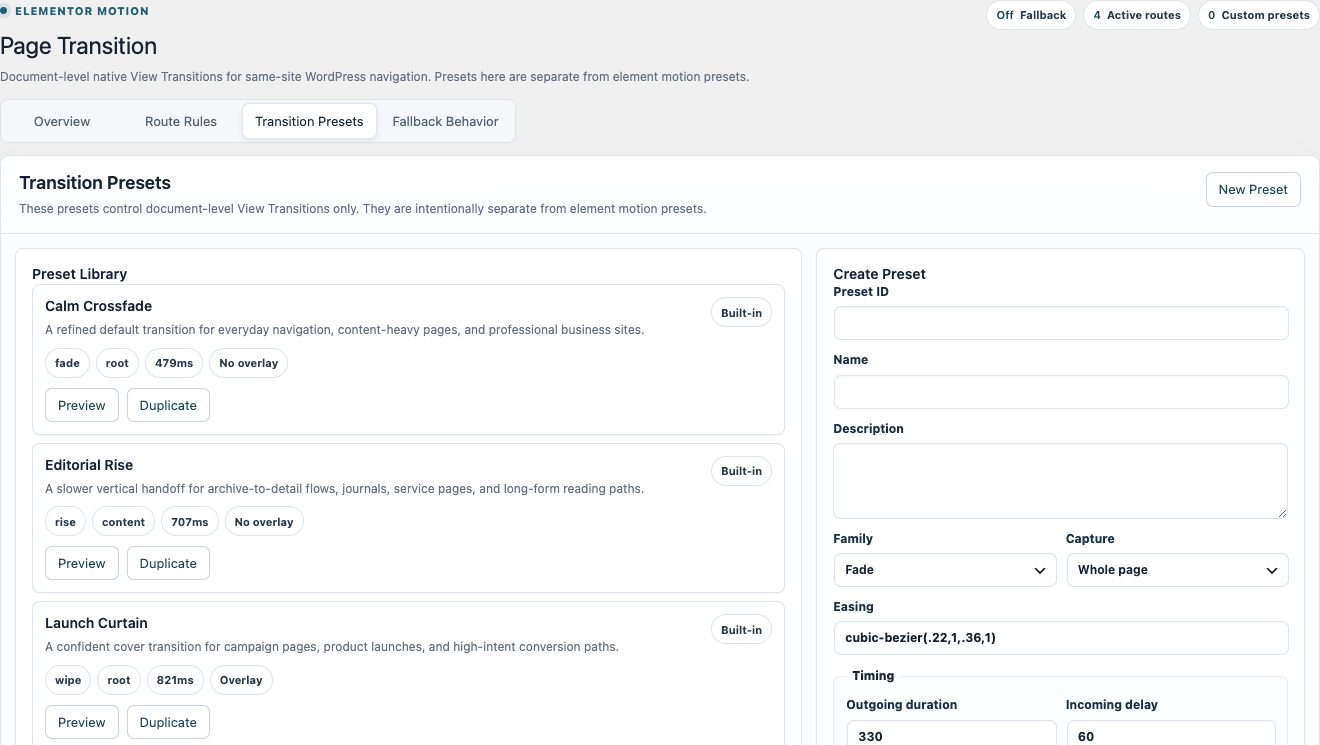This screenshot has height=745, width=1320.
Task: Switch to the Route Rules tab
Action: click(x=181, y=121)
